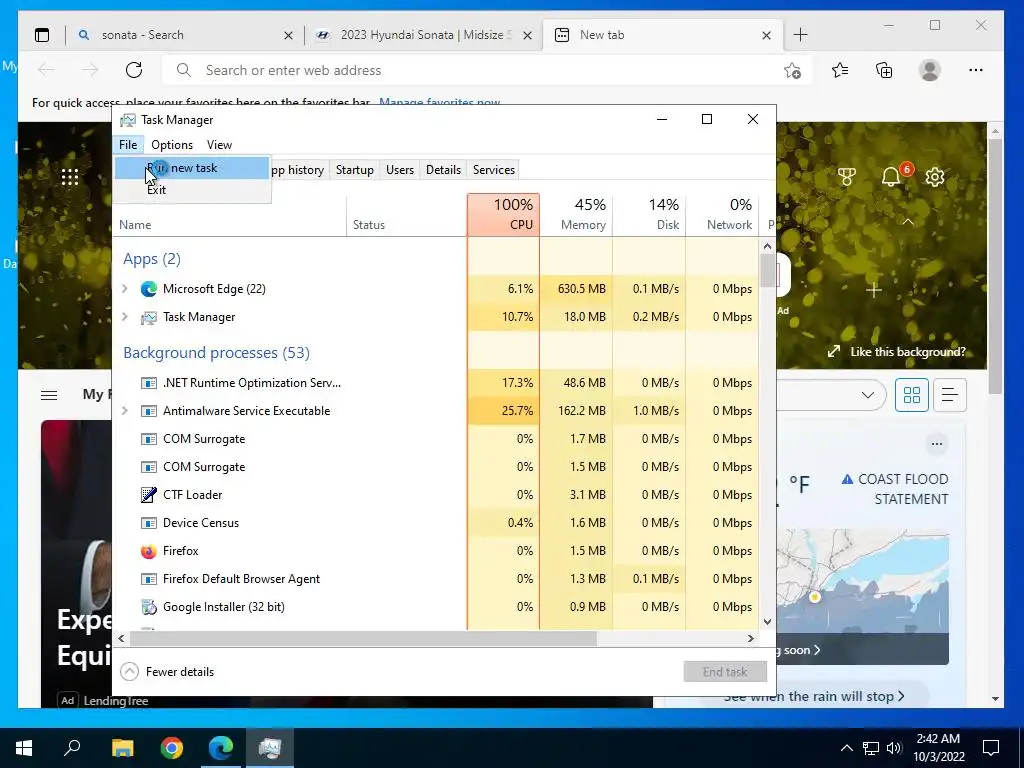The width and height of the screenshot is (1024, 768).
Task: Collapse the quick links chevron on new tab
Action: [908, 222]
